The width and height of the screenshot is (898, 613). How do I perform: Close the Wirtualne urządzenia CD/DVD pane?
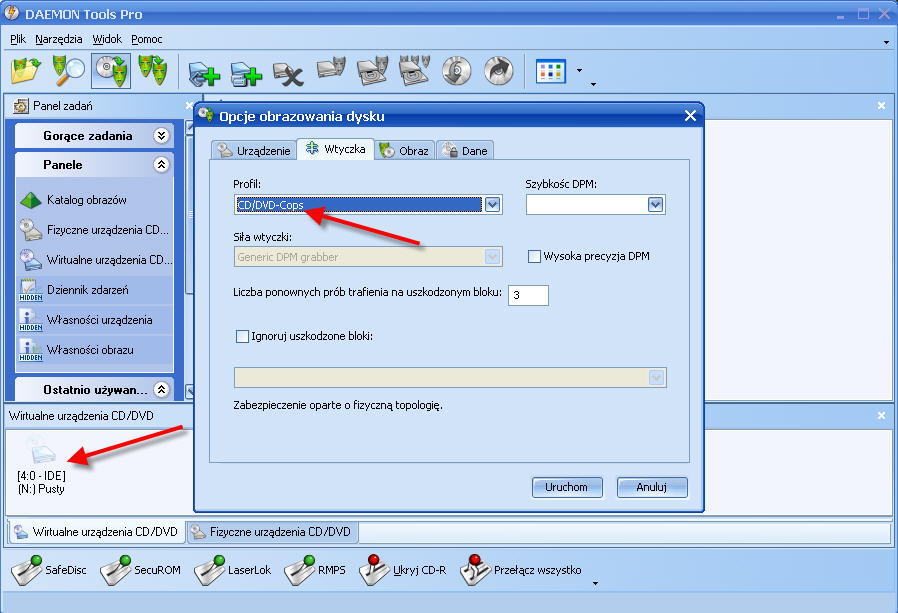[881, 415]
